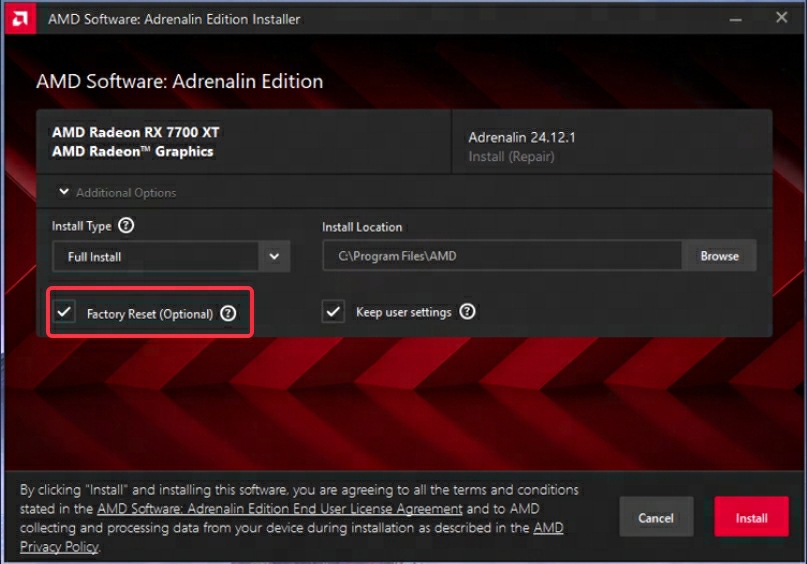The width and height of the screenshot is (807, 564).
Task: Select the AMD Radeon RX 7700 XT text
Action: pyautogui.click(x=136, y=132)
